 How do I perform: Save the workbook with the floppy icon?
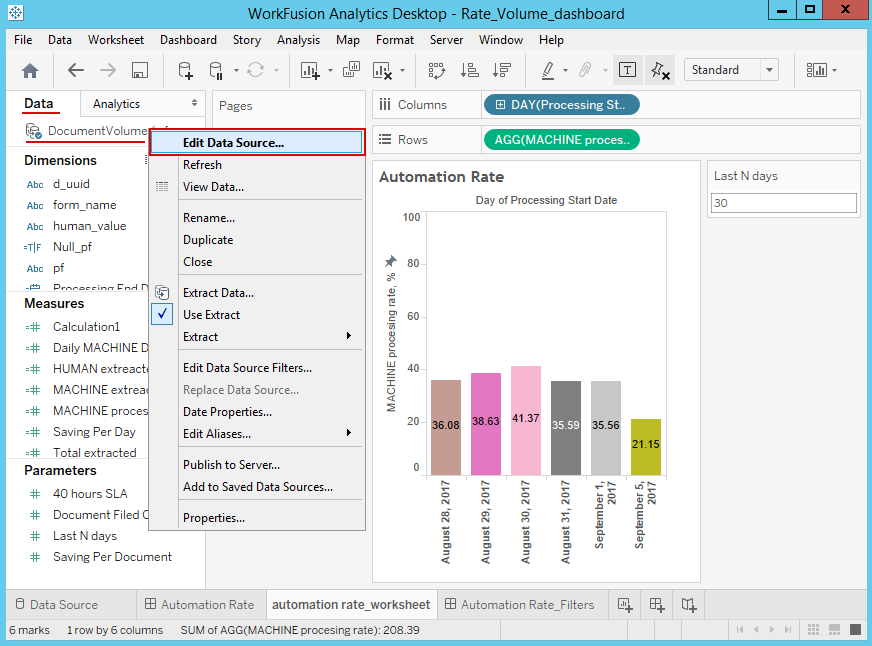point(140,70)
